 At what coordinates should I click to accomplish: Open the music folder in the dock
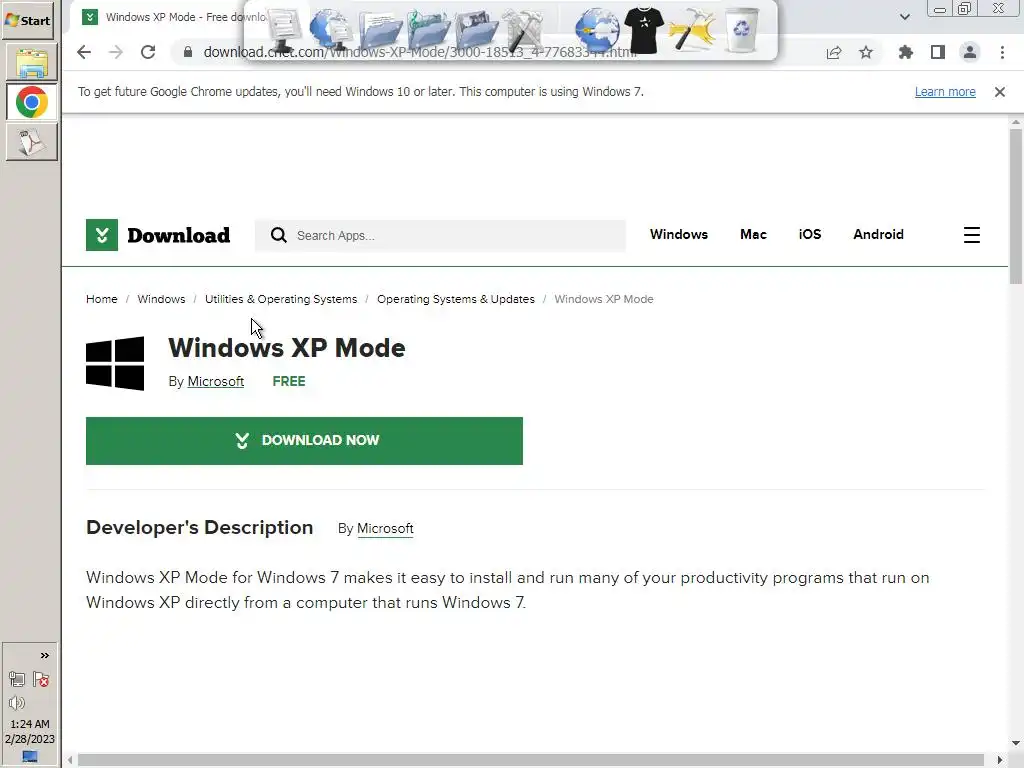(x=428, y=29)
